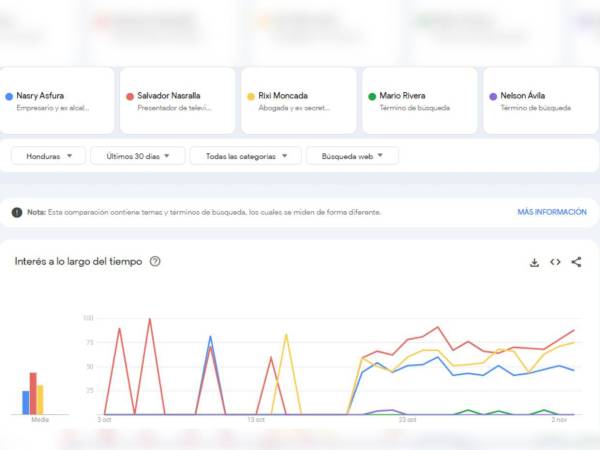The height and width of the screenshot is (450, 600).
Task: Click the MÁS INFORMACIÓN link
Action: click(551, 212)
